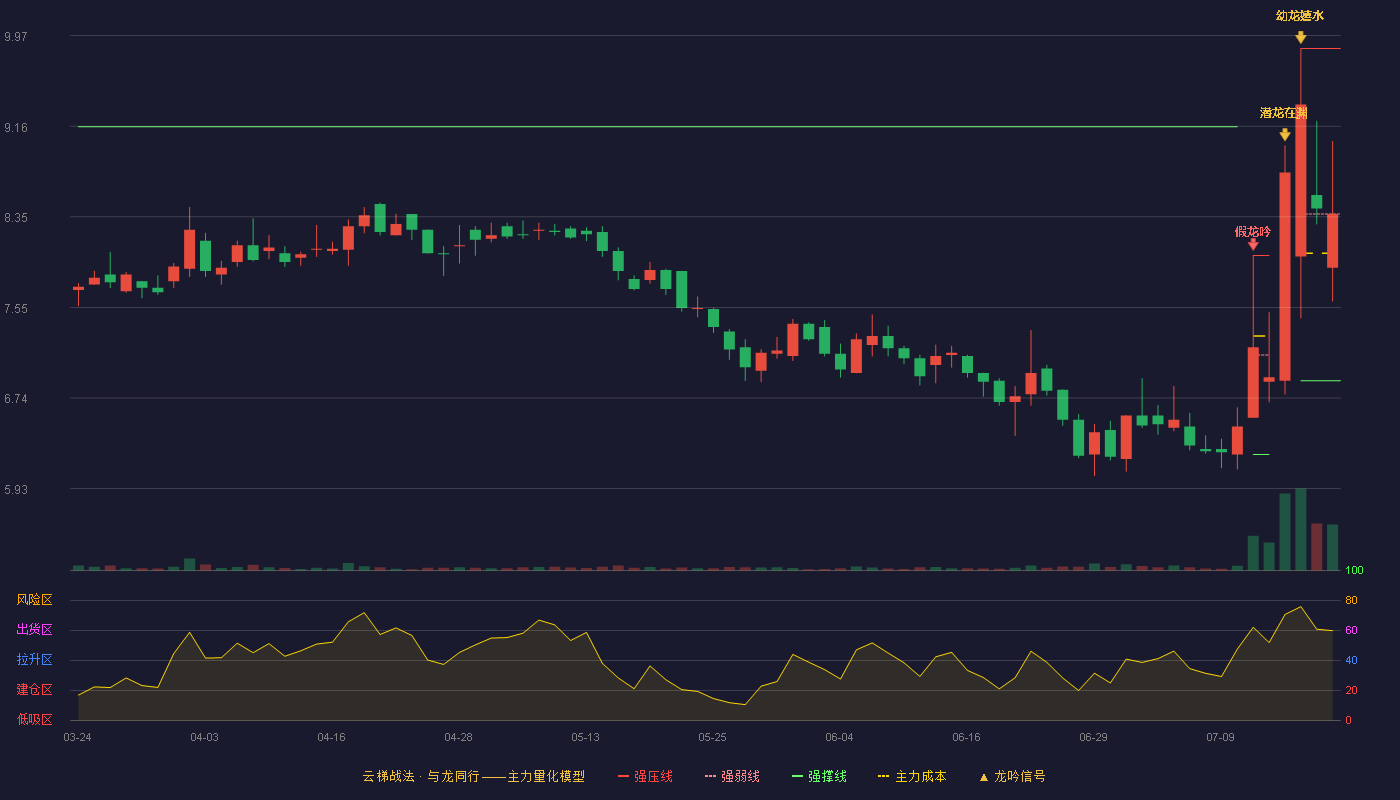
Task: Click the 9.97 price axis label
Action: point(16,37)
